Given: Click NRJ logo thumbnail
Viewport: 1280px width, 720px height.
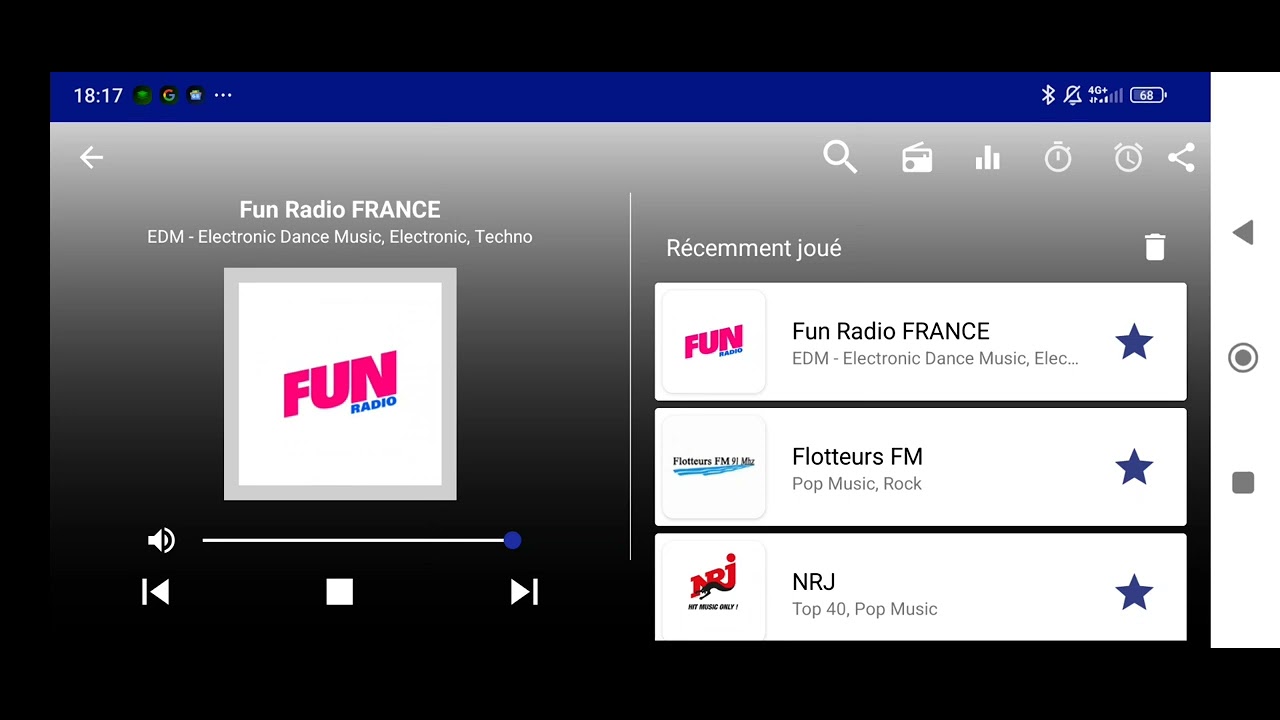Looking at the screenshot, I should [x=714, y=591].
